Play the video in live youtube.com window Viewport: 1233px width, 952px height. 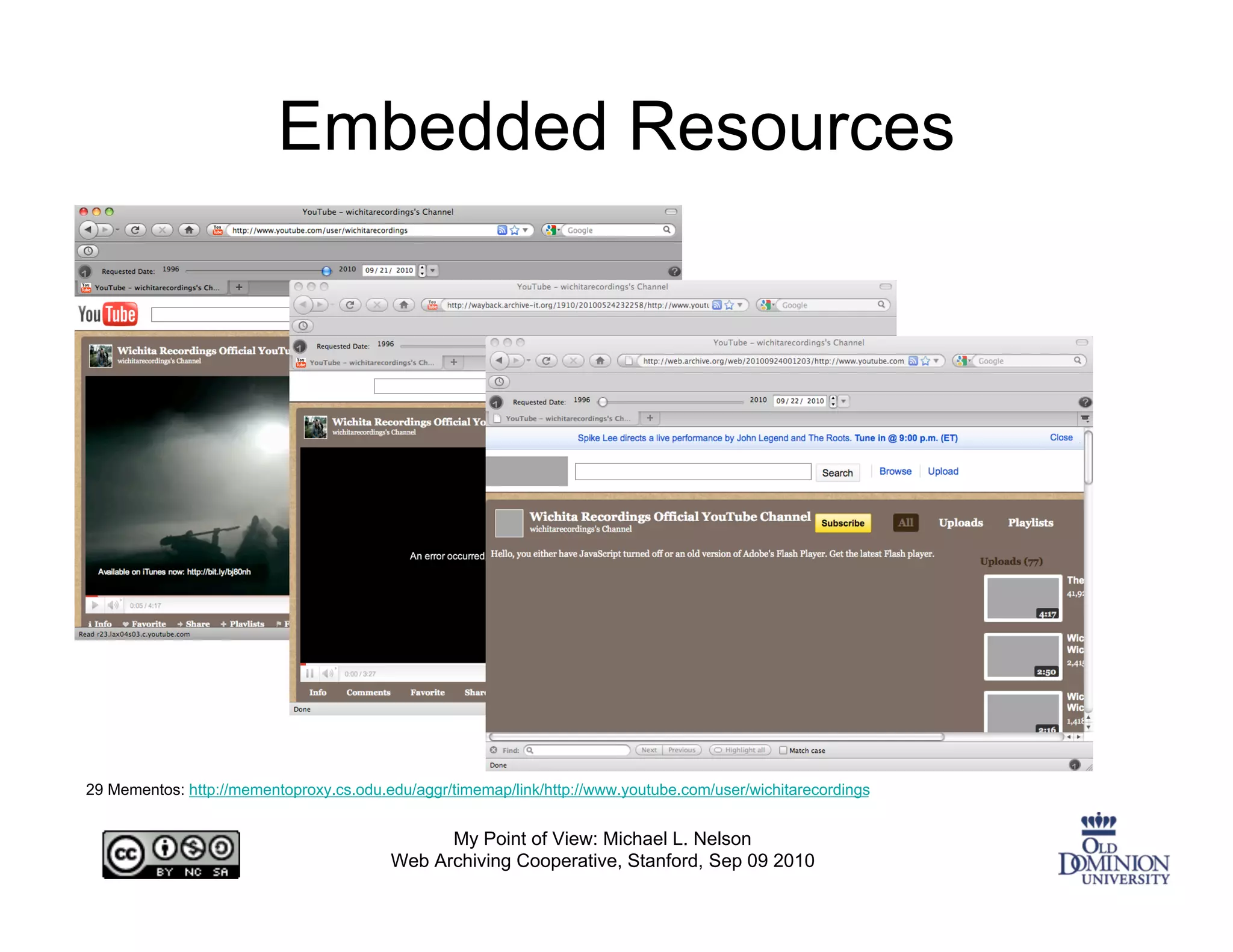tap(95, 605)
